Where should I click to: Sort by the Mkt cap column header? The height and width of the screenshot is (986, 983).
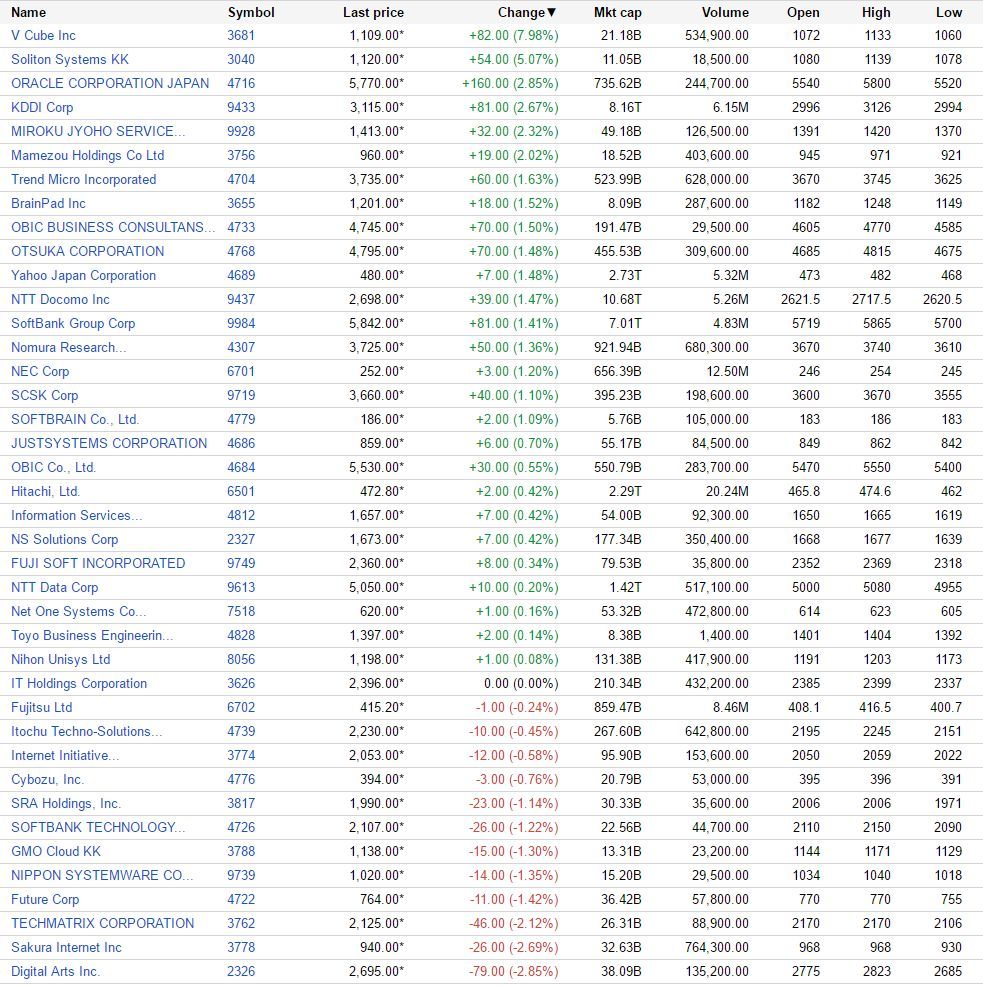[617, 12]
